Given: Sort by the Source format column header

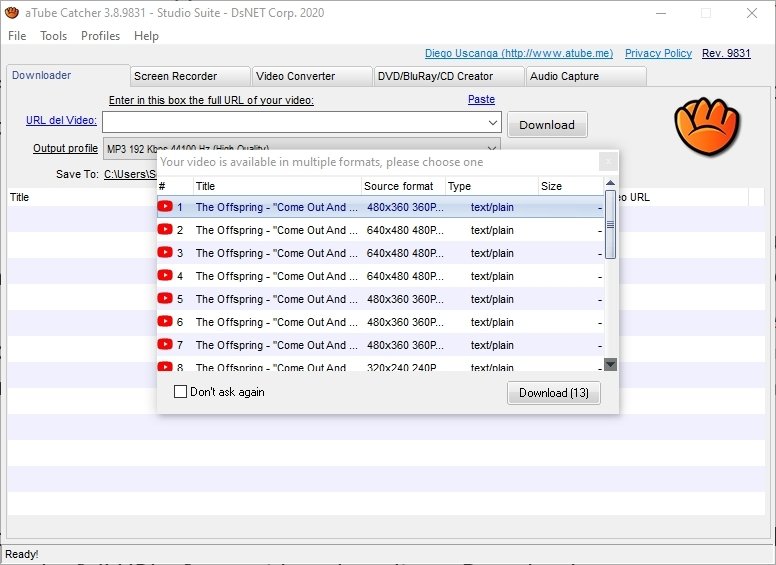Looking at the screenshot, I should point(403,186).
